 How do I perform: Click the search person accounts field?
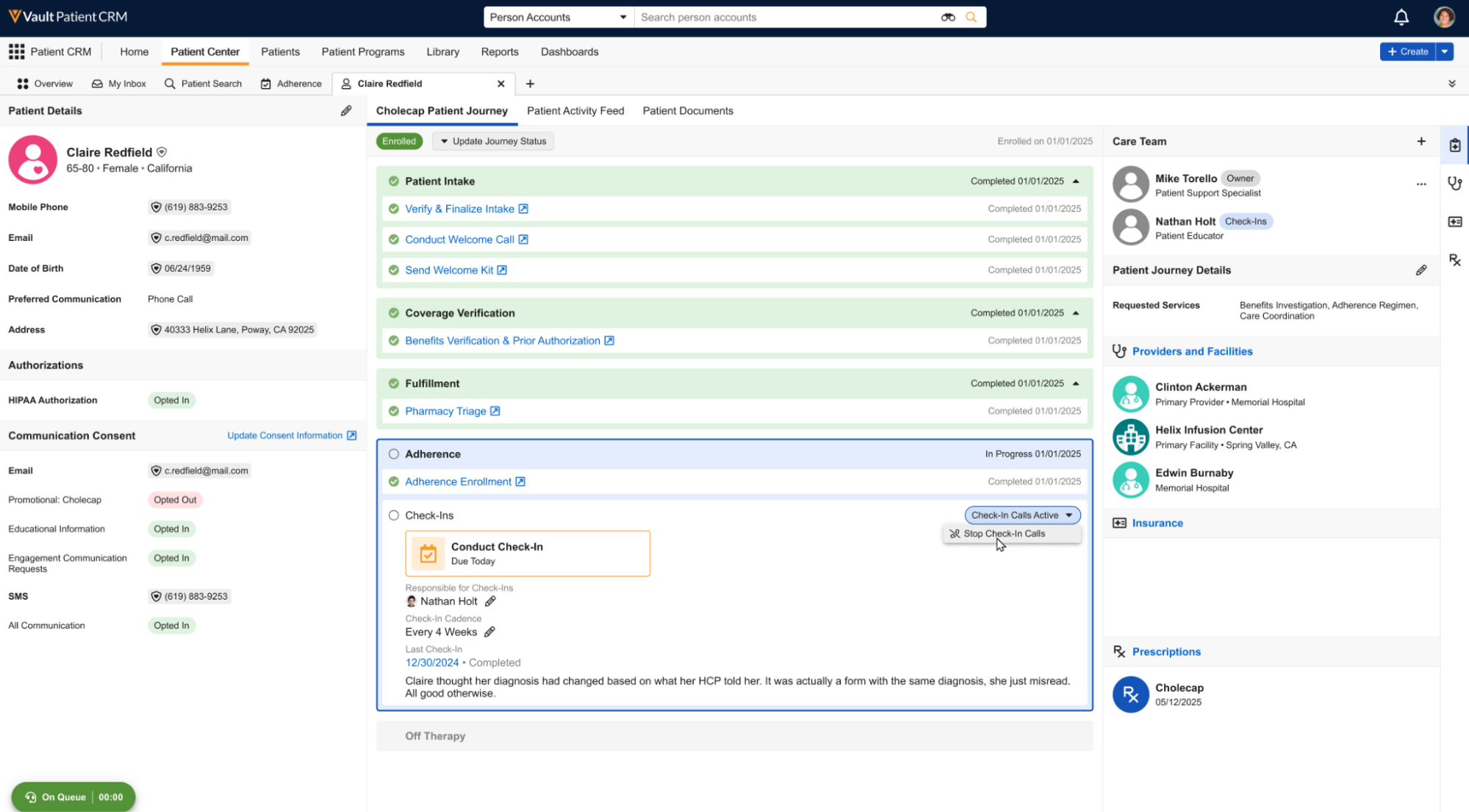(x=786, y=17)
